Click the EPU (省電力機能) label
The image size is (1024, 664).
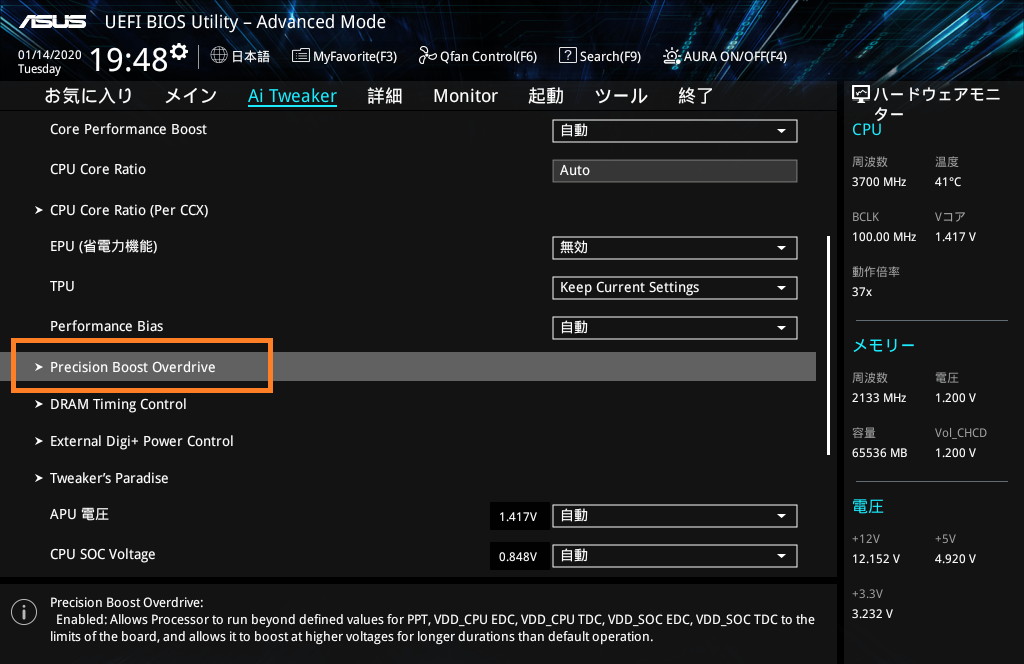click(x=103, y=246)
